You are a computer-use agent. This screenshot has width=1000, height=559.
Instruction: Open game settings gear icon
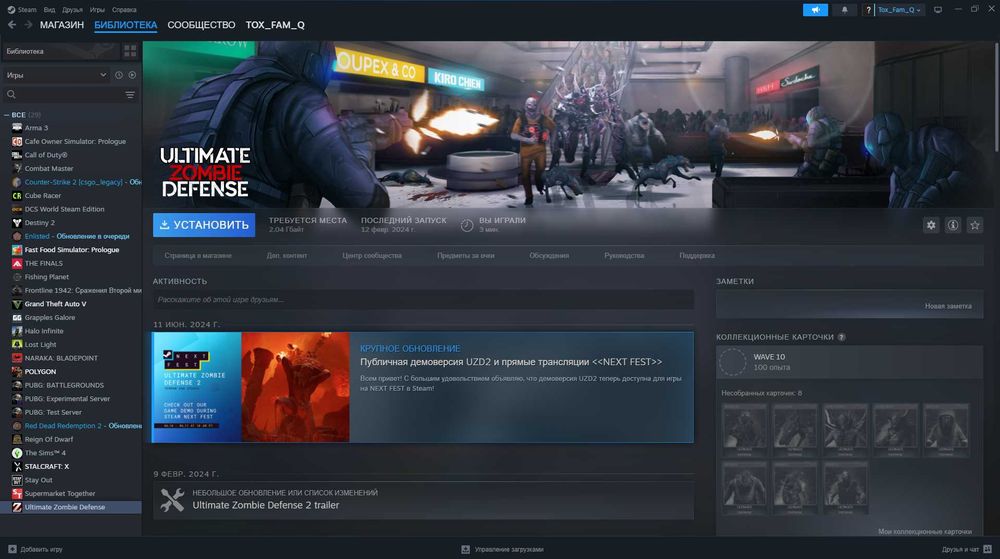[931, 225]
